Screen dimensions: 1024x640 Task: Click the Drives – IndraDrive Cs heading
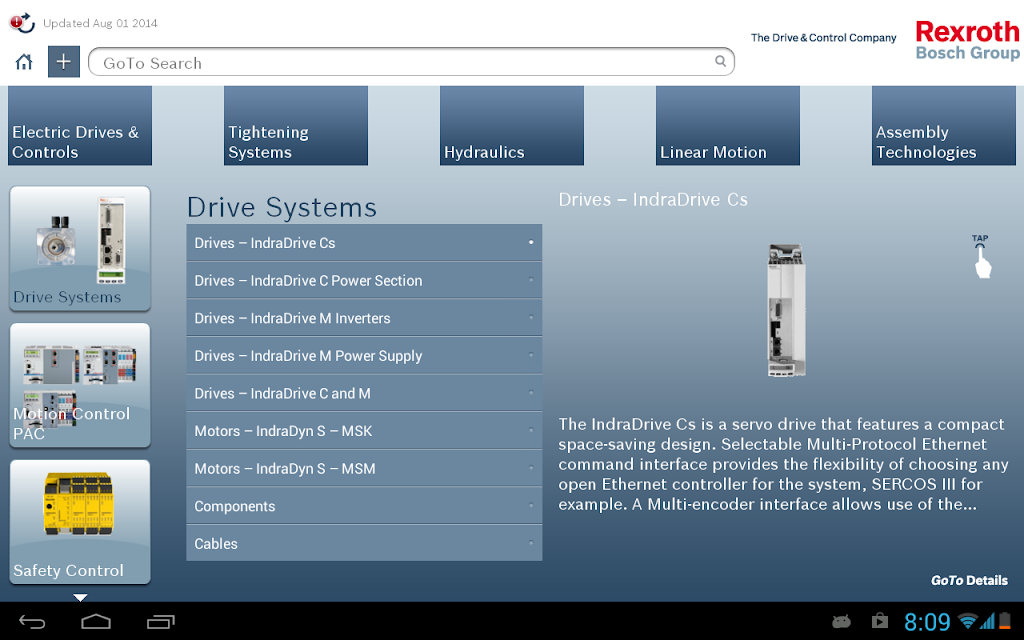click(653, 200)
